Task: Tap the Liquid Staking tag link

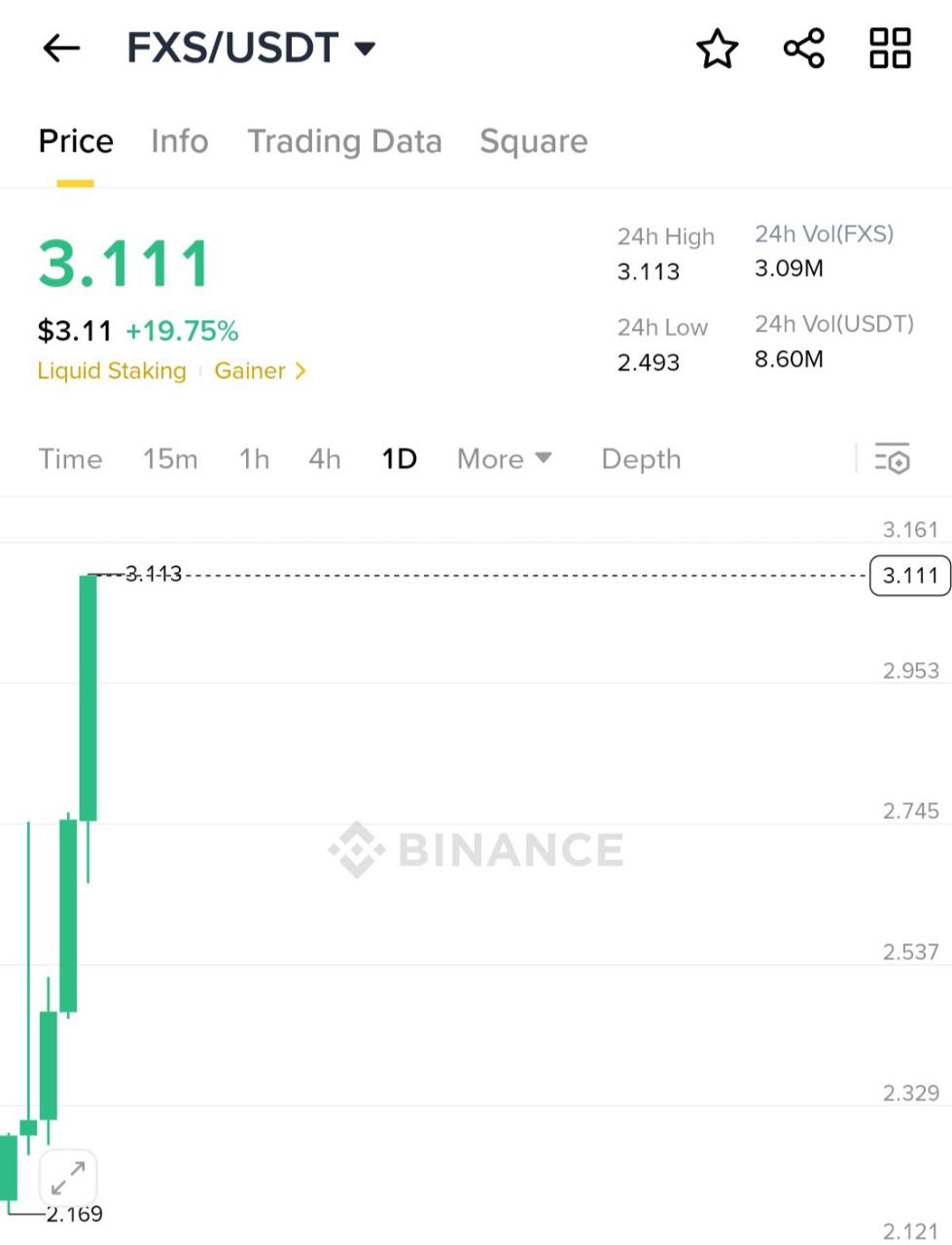Action: [x=112, y=371]
